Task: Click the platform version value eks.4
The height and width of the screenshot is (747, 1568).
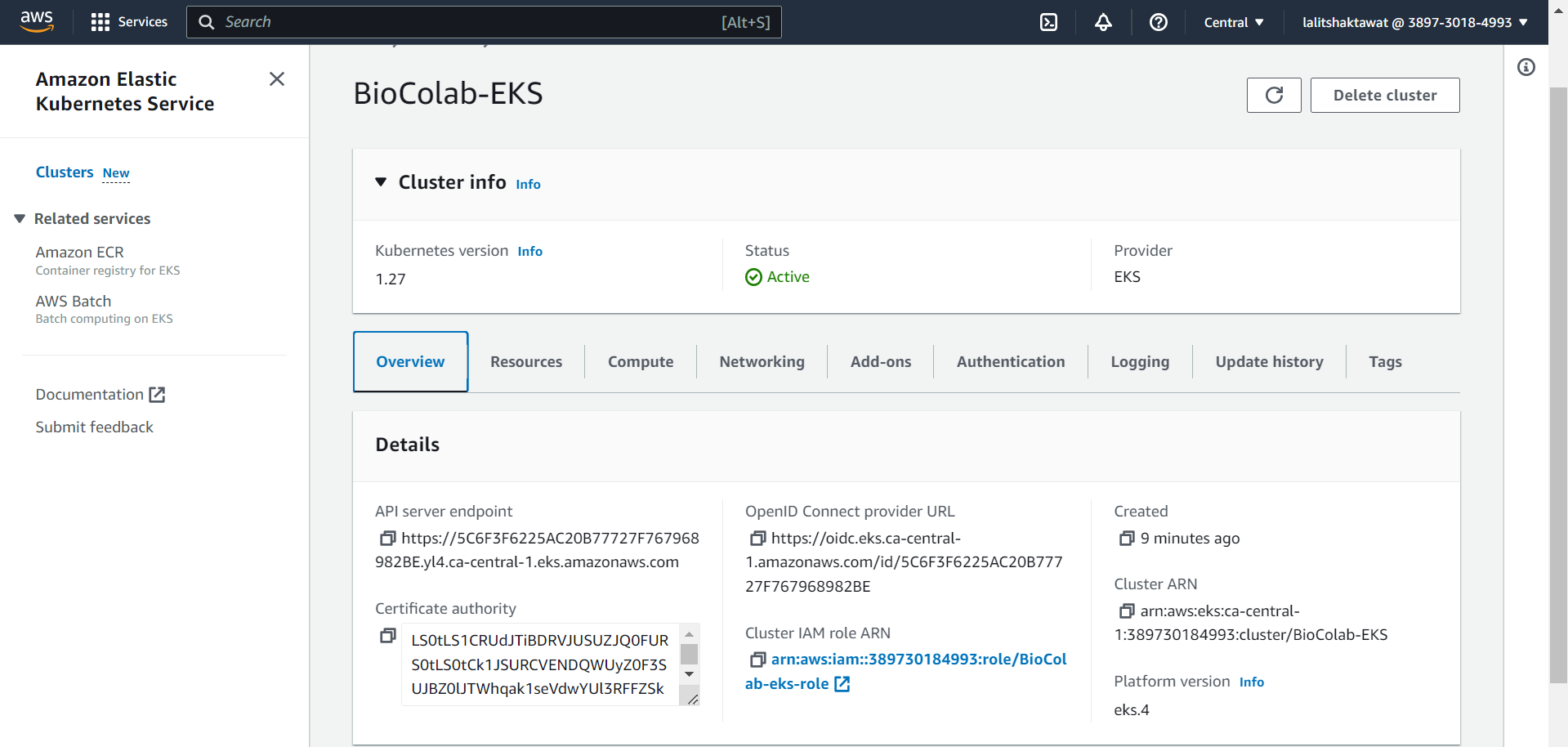Action: coord(1131,709)
